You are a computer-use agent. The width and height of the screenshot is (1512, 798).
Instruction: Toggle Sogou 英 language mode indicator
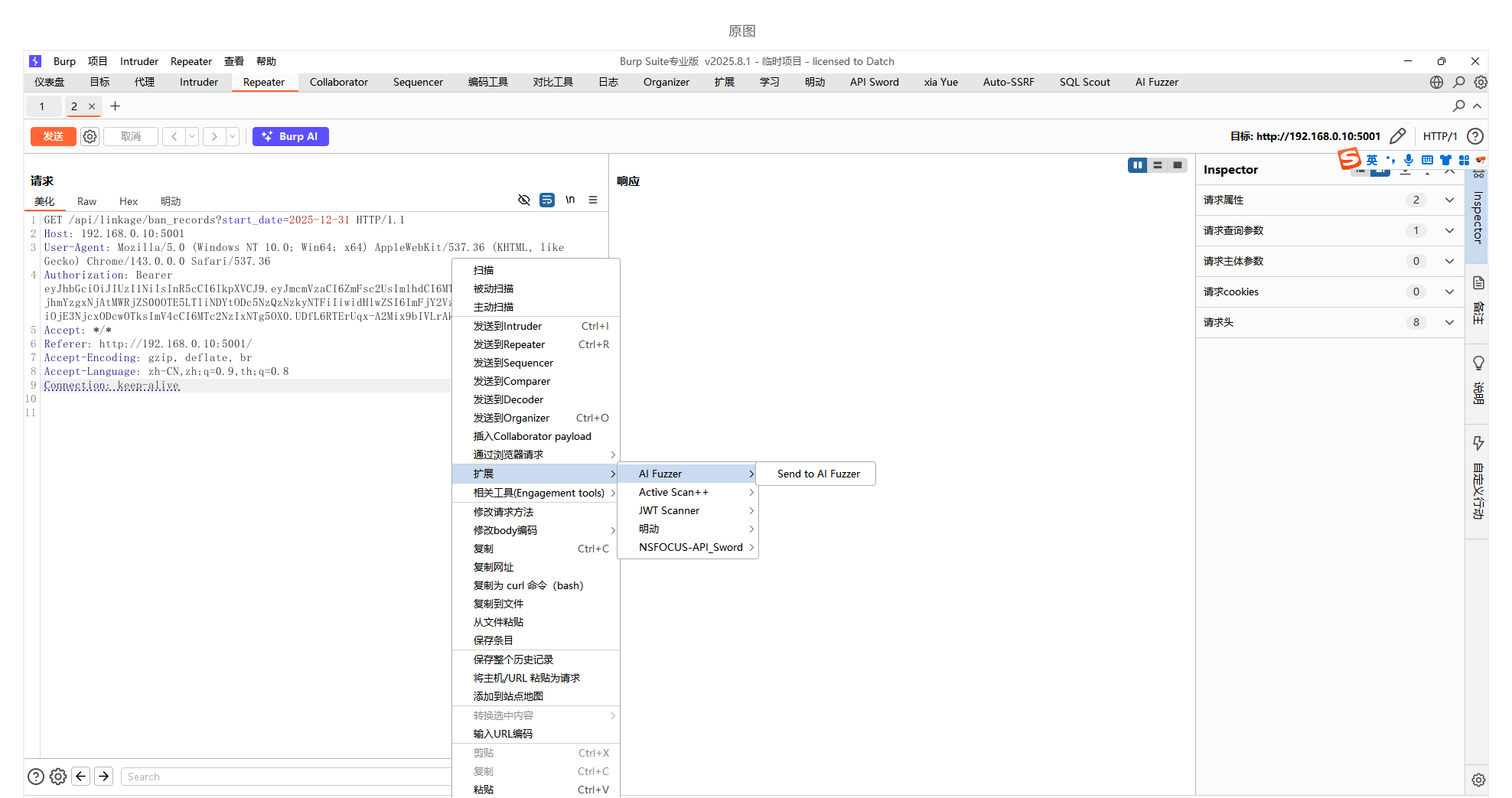1372,160
